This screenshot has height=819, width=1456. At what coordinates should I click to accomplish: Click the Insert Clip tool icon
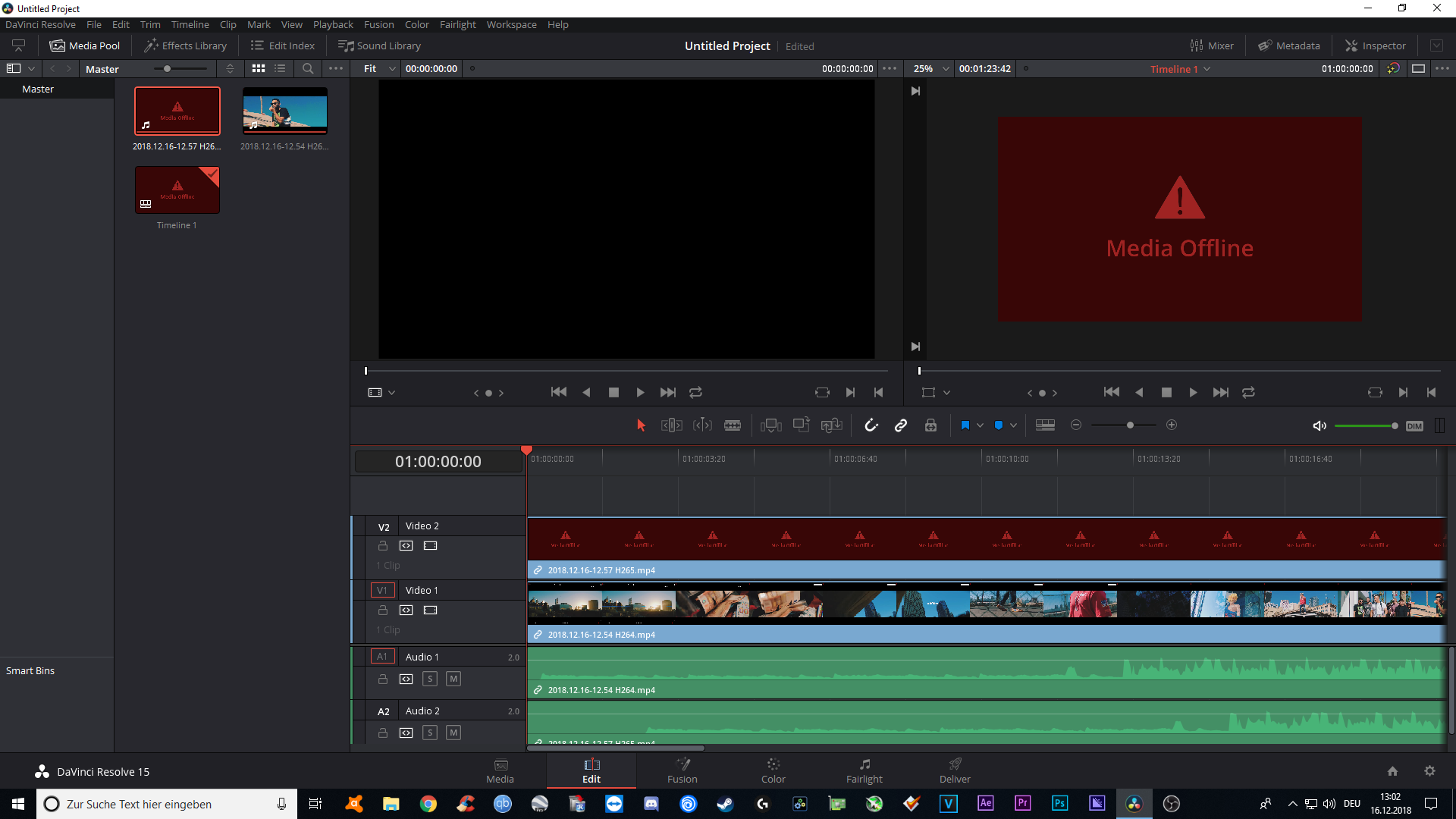[x=771, y=425]
